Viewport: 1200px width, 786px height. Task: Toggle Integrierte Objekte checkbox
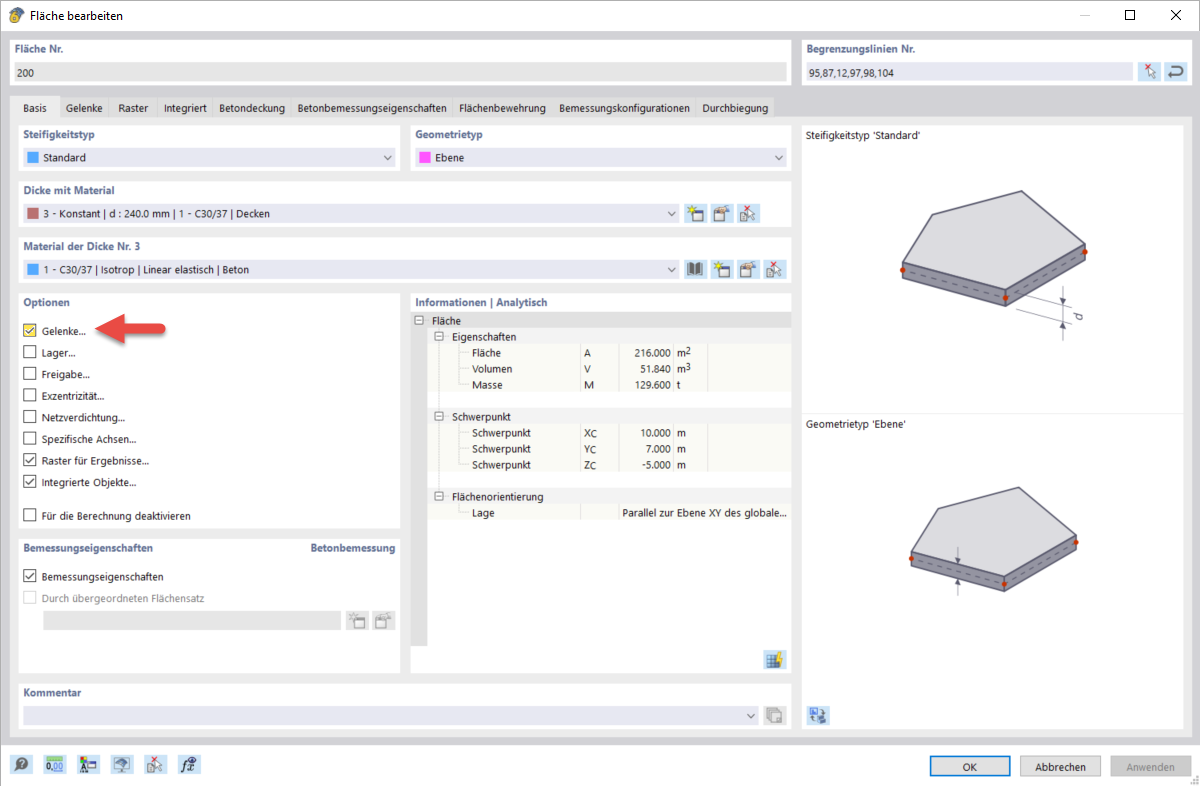(30, 482)
